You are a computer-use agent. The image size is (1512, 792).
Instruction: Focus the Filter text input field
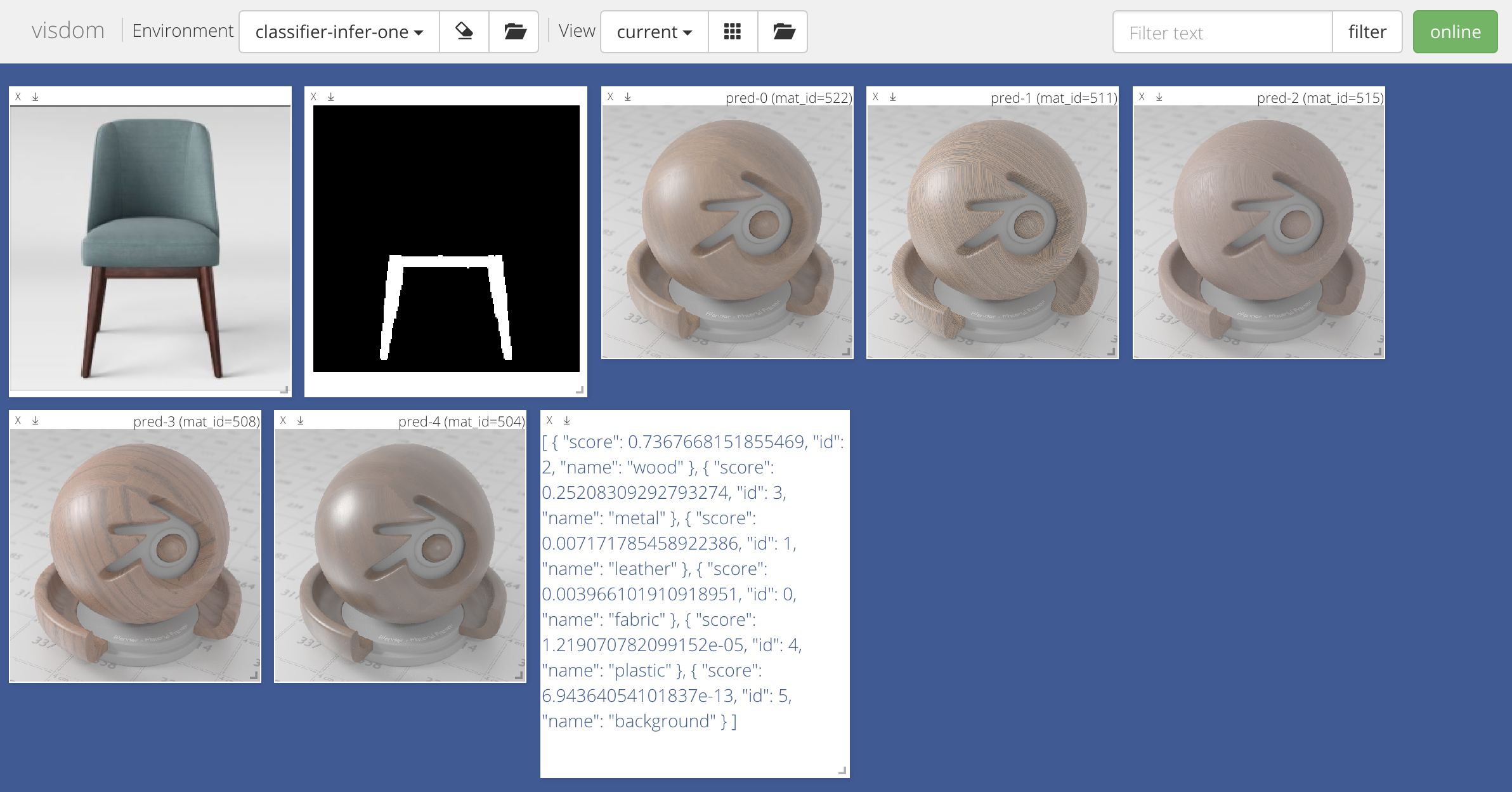click(1222, 32)
